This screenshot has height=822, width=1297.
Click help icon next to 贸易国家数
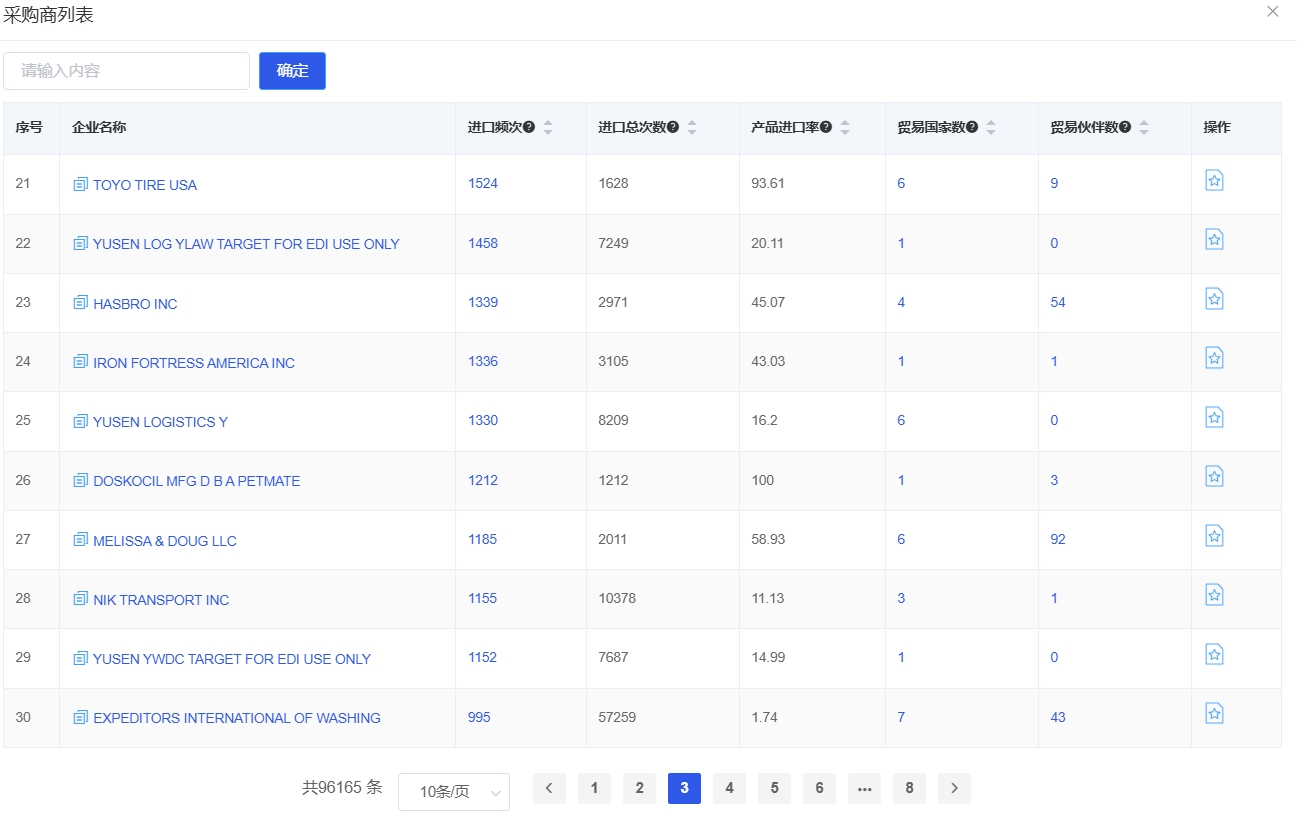tap(972, 128)
